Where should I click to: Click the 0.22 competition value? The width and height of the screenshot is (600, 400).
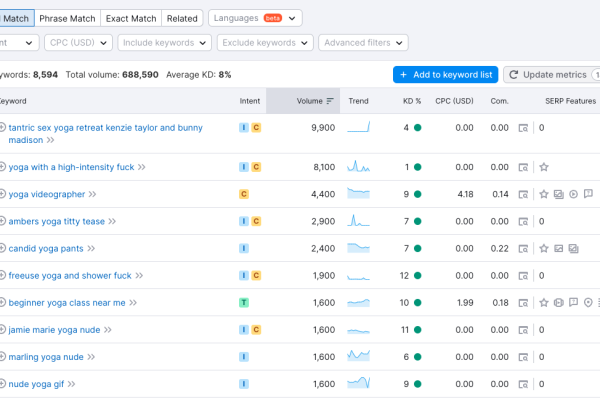tap(500, 249)
